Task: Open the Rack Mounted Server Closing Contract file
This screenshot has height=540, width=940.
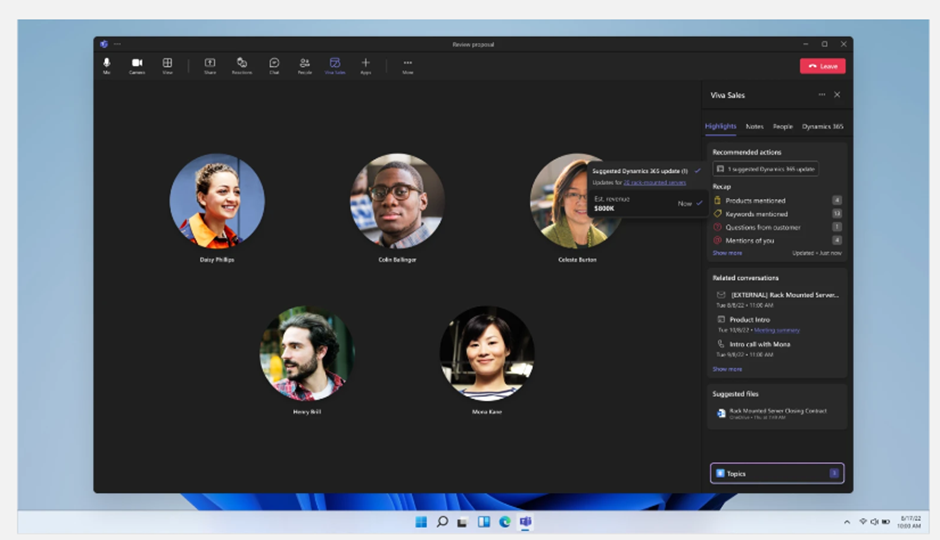Action: [778, 413]
